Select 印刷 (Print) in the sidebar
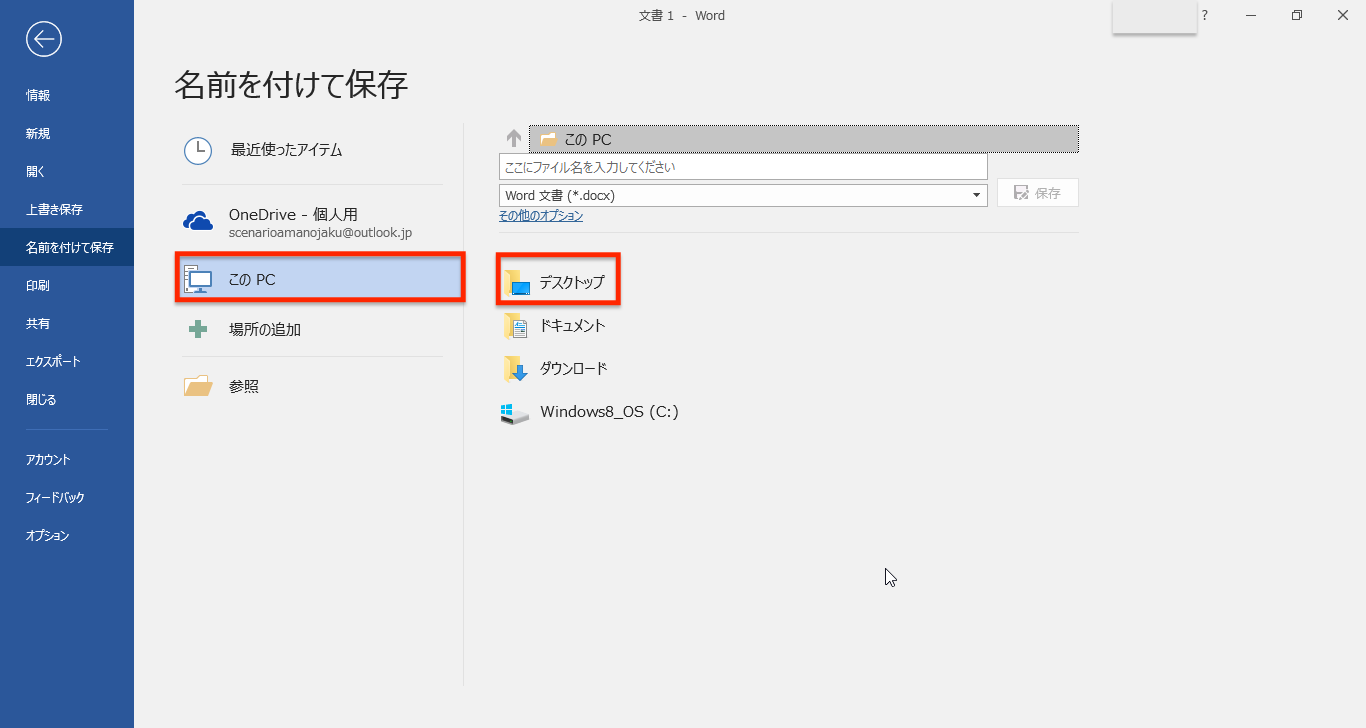 point(38,286)
